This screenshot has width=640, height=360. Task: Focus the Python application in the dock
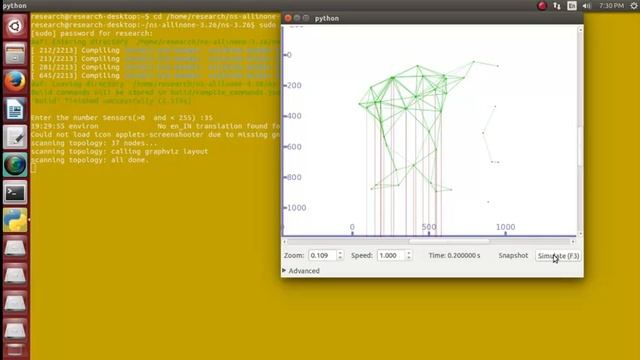[x=15, y=220]
